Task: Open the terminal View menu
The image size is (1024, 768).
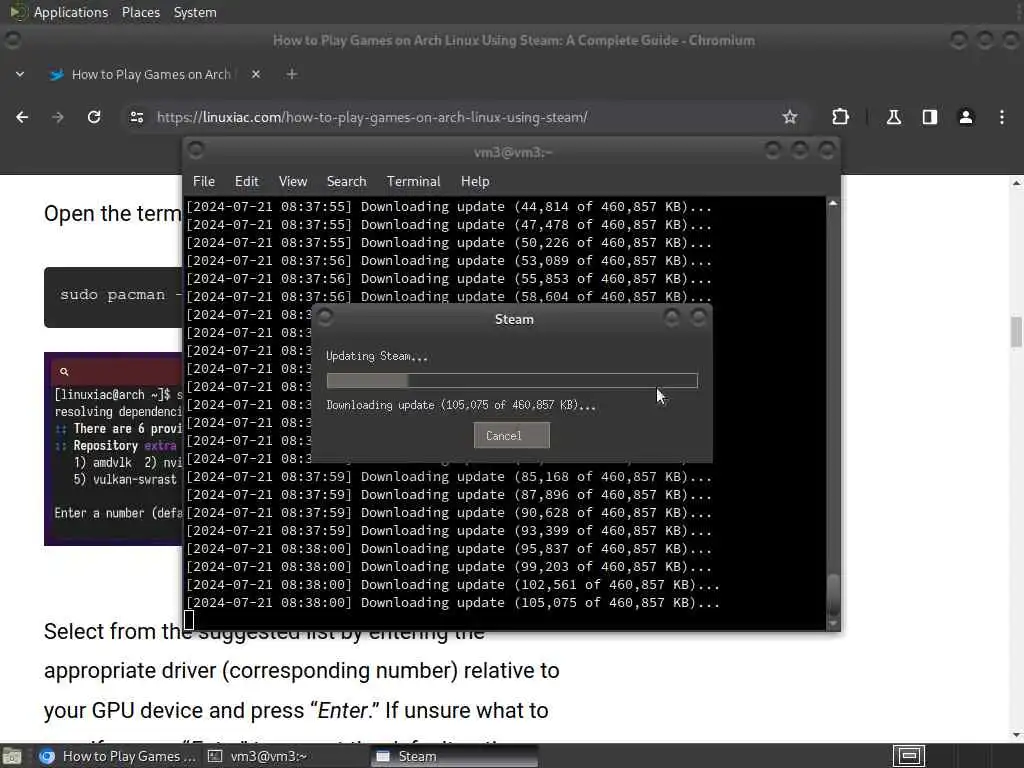Action: (293, 182)
